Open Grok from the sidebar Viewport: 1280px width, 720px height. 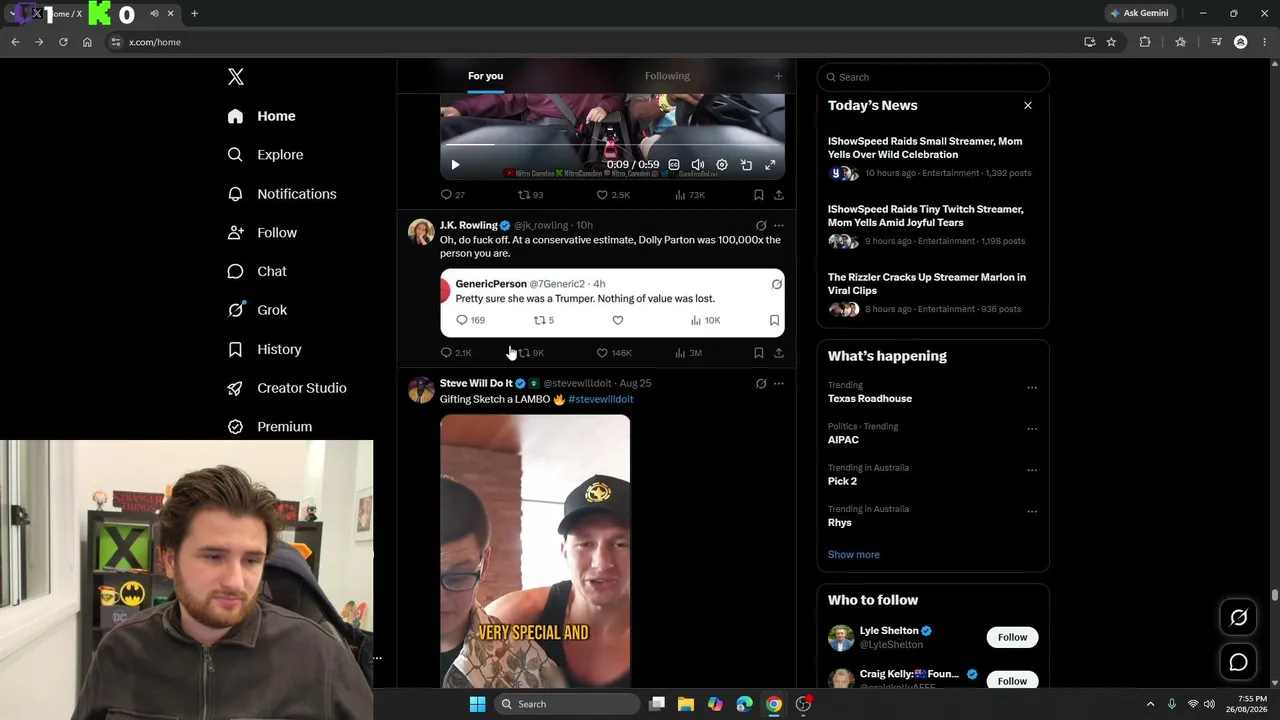pyautogui.click(x=257, y=310)
